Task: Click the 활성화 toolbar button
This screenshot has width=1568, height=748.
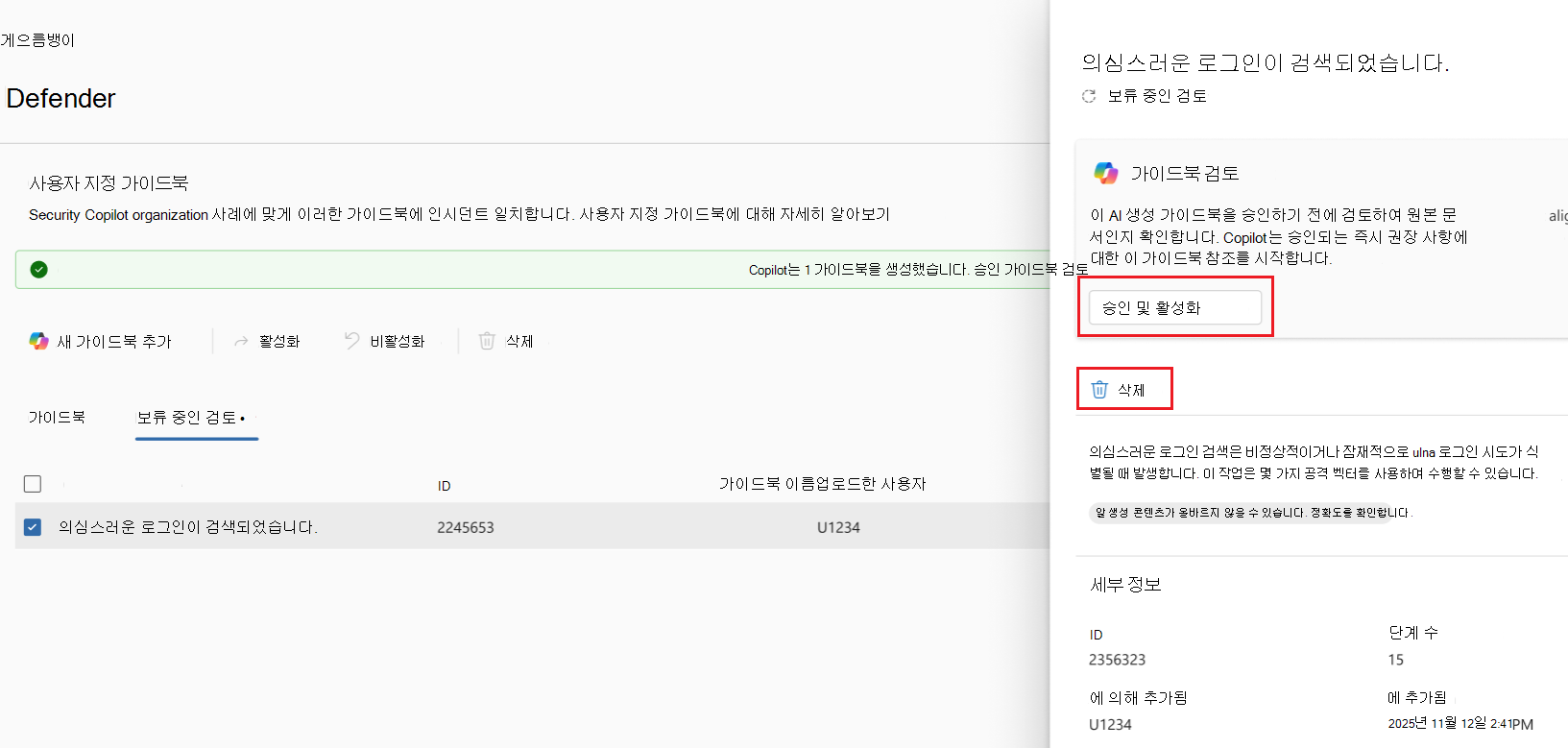Action: (267, 341)
